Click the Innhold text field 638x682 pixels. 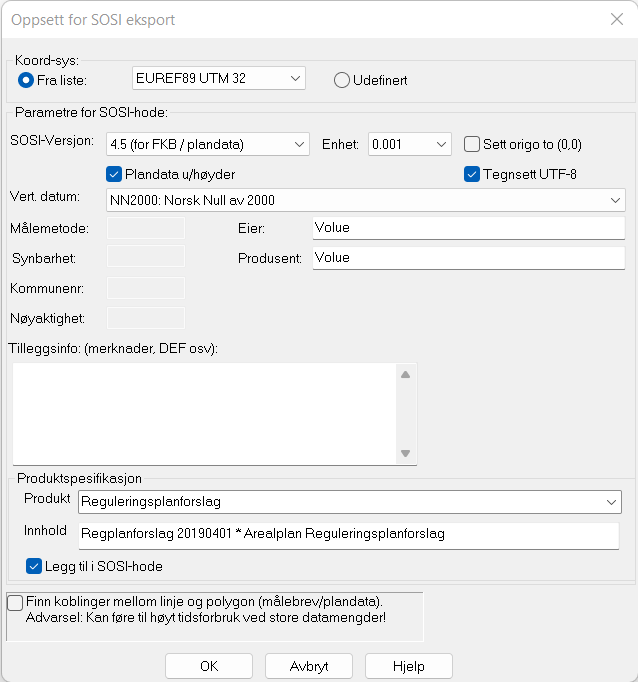coord(348,534)
